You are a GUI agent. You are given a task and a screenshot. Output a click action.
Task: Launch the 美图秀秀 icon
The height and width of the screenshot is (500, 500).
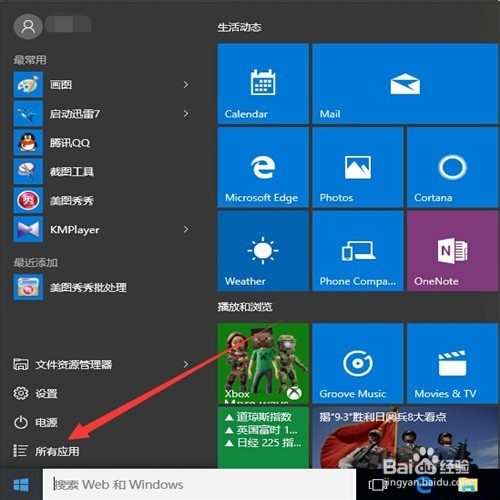pos(28,200)
